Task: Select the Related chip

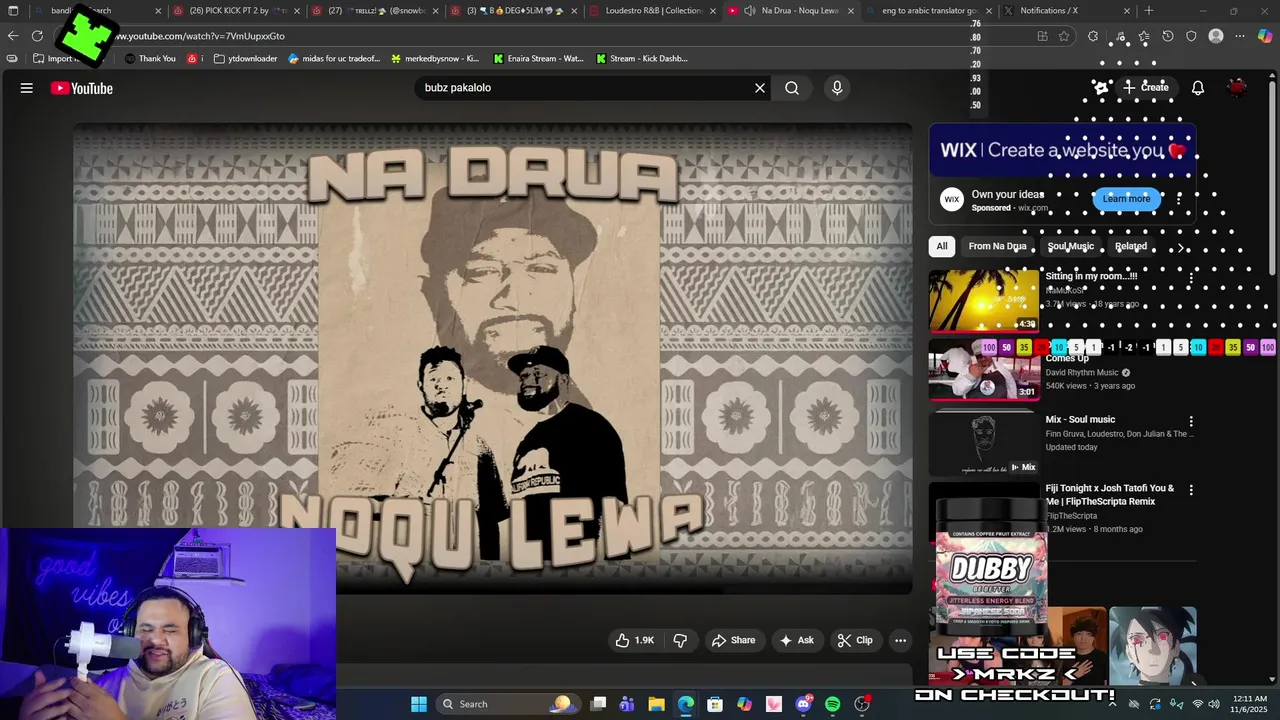Action: point(1131,246)
